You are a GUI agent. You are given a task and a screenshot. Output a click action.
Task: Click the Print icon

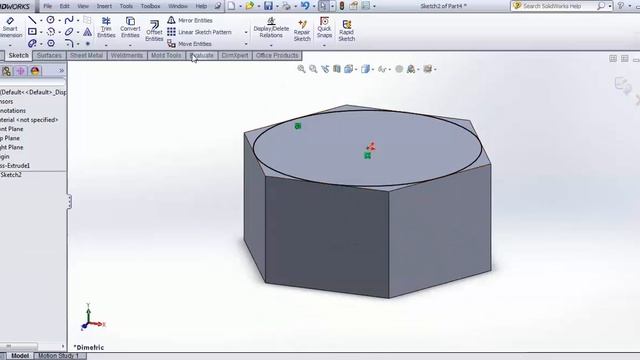(287, 6)
